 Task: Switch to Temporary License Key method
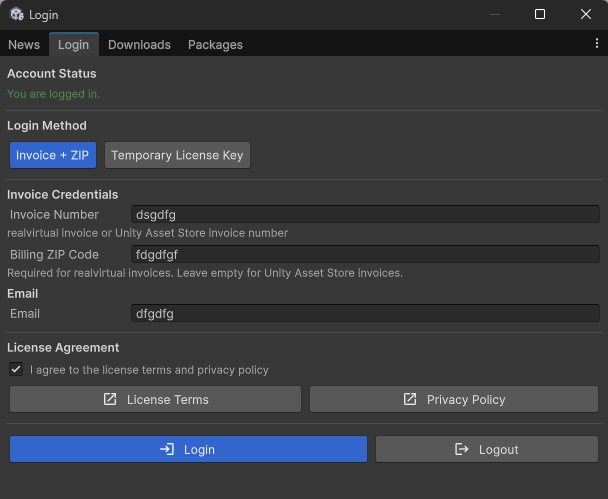(x=177, y=155)
